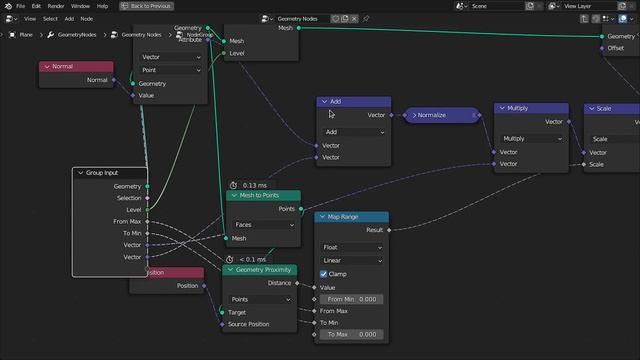Collapse the Multiply node

coord(502,108)
